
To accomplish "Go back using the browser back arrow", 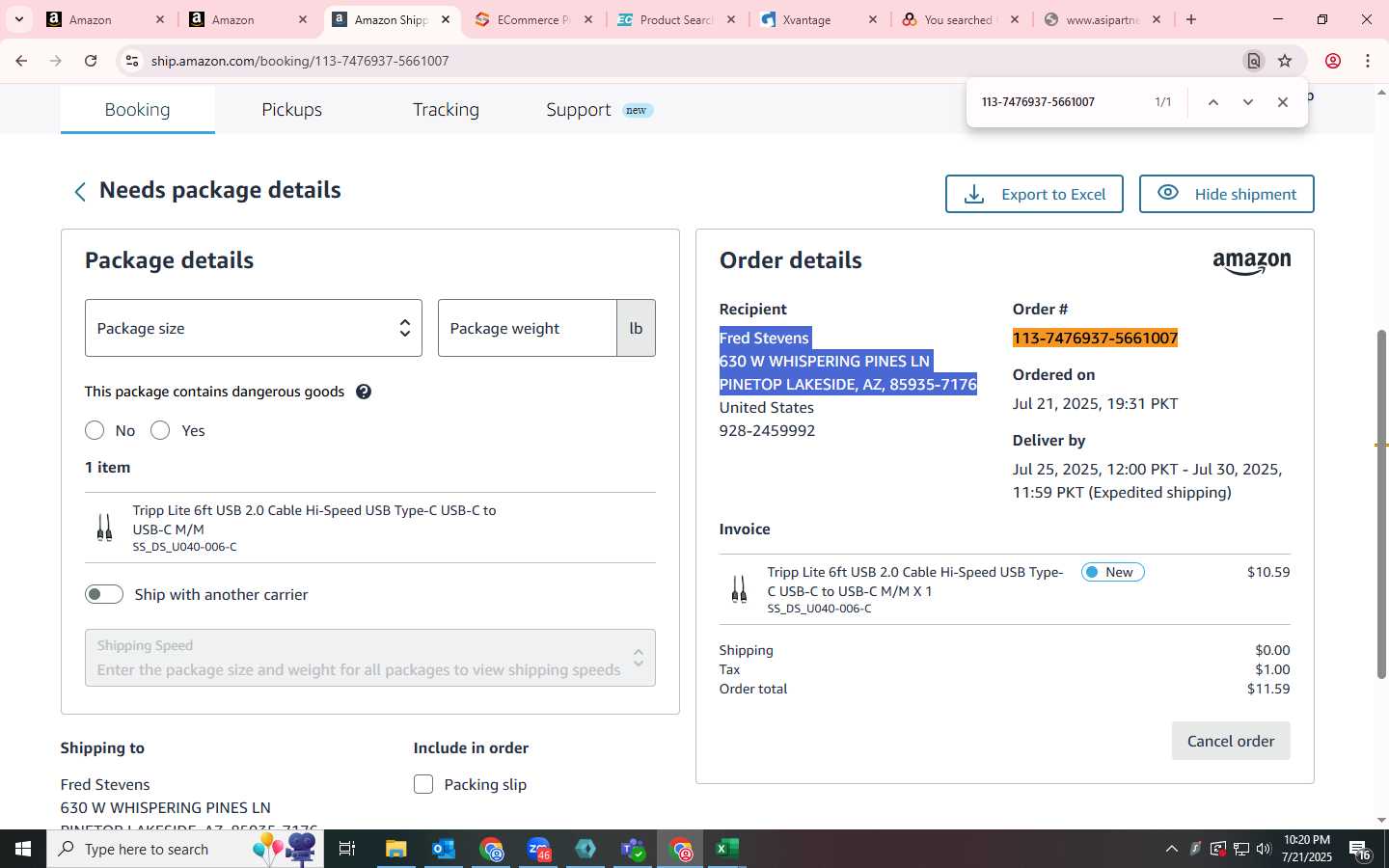I will [21, 61].
